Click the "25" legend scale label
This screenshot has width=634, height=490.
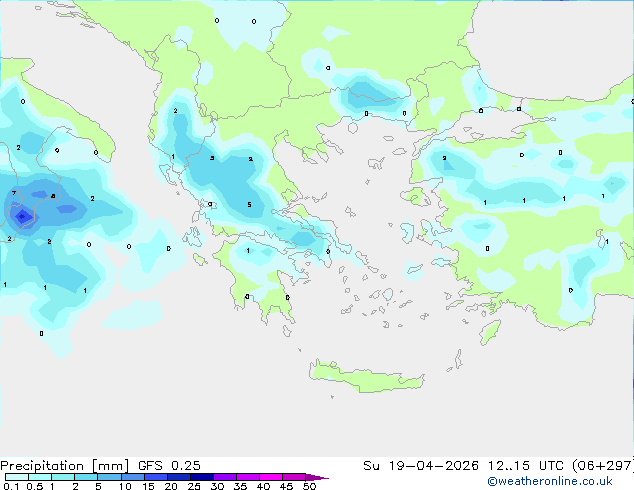(x=194, y=486)
